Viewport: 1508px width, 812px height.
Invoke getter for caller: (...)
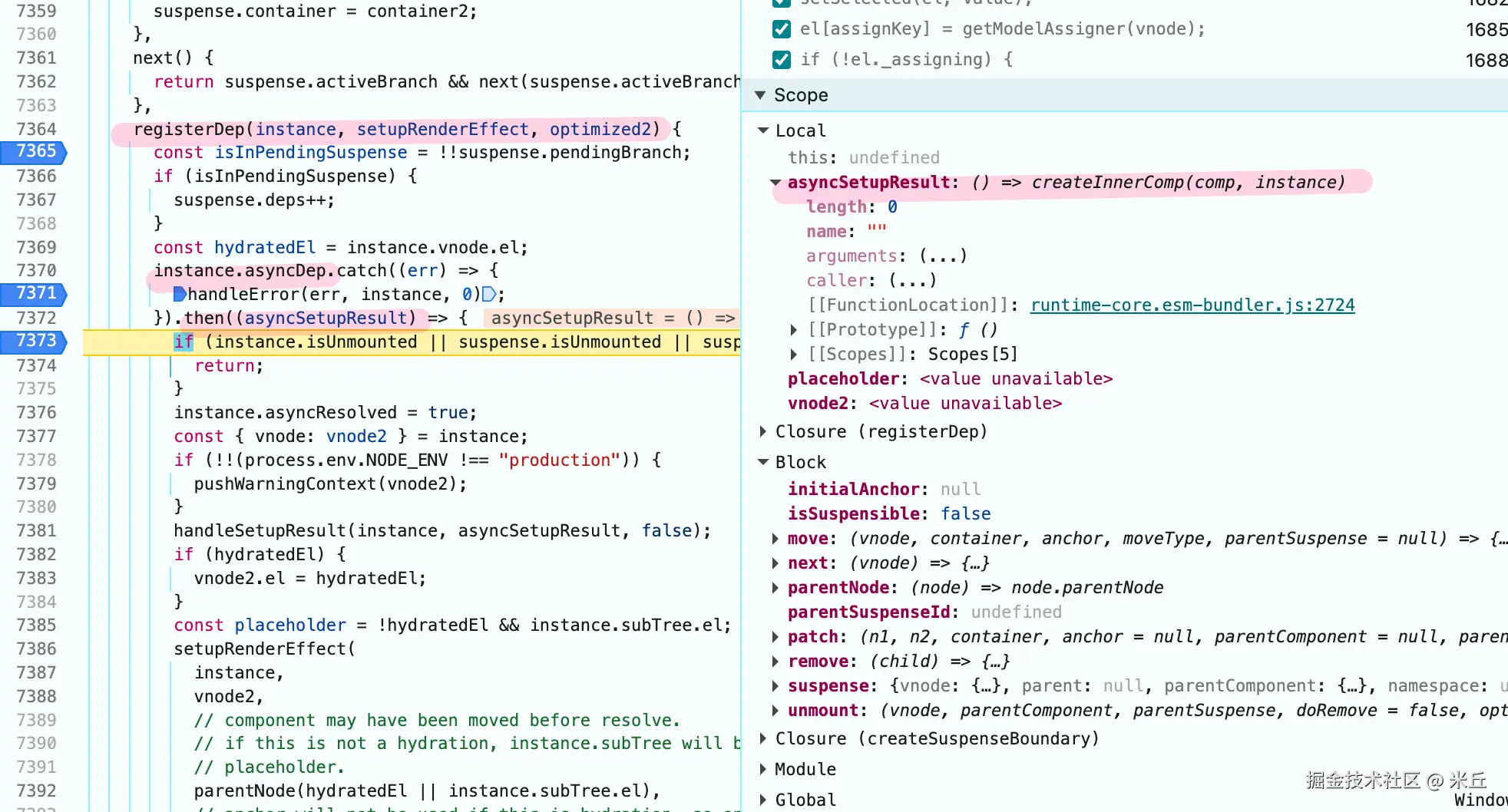coord(912,281)
